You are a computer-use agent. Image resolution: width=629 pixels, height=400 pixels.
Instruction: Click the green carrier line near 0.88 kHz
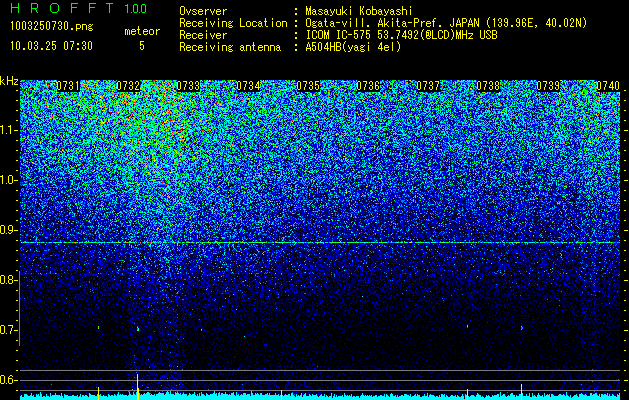[320, 243]
